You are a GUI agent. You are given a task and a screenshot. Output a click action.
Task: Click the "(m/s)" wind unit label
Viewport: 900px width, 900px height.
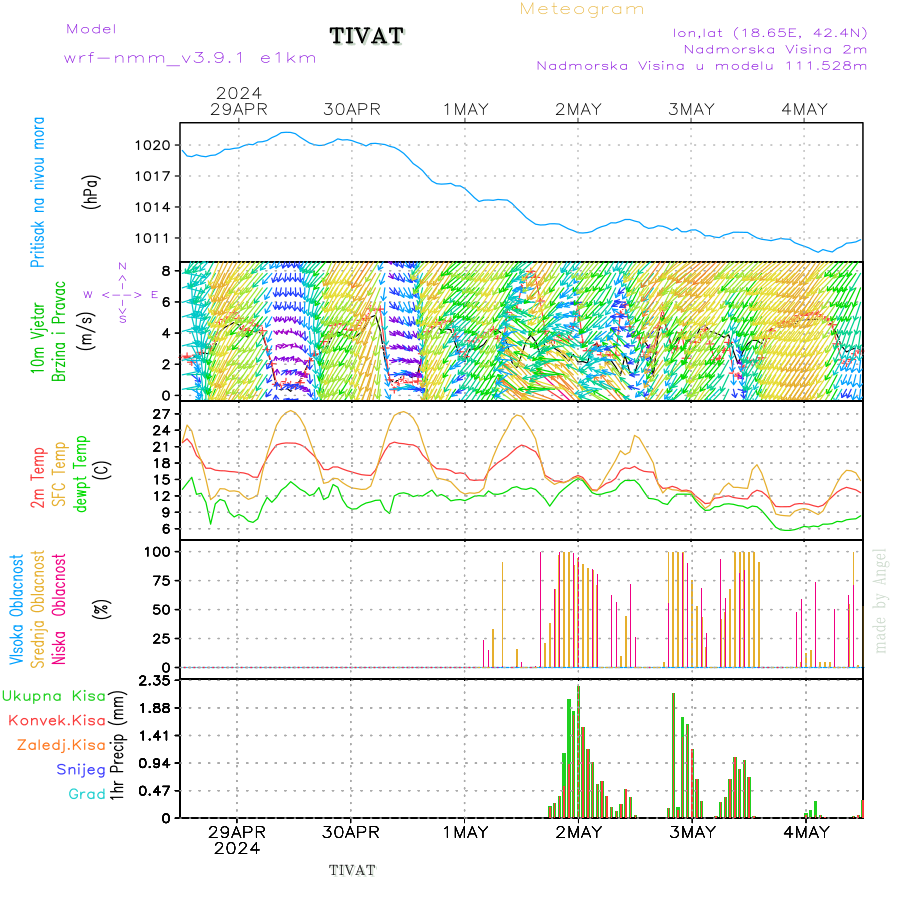[86, 331]
